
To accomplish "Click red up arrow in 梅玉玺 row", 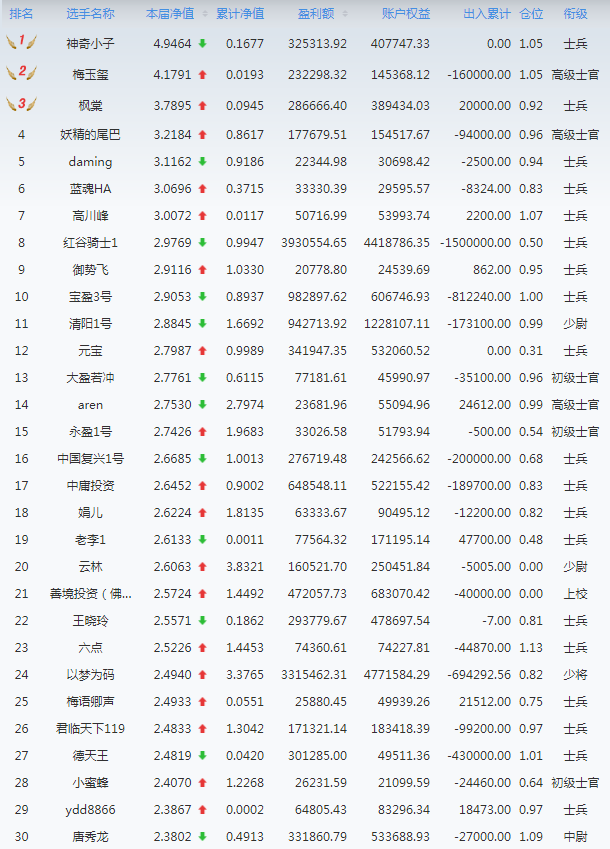I will [202, 75].
